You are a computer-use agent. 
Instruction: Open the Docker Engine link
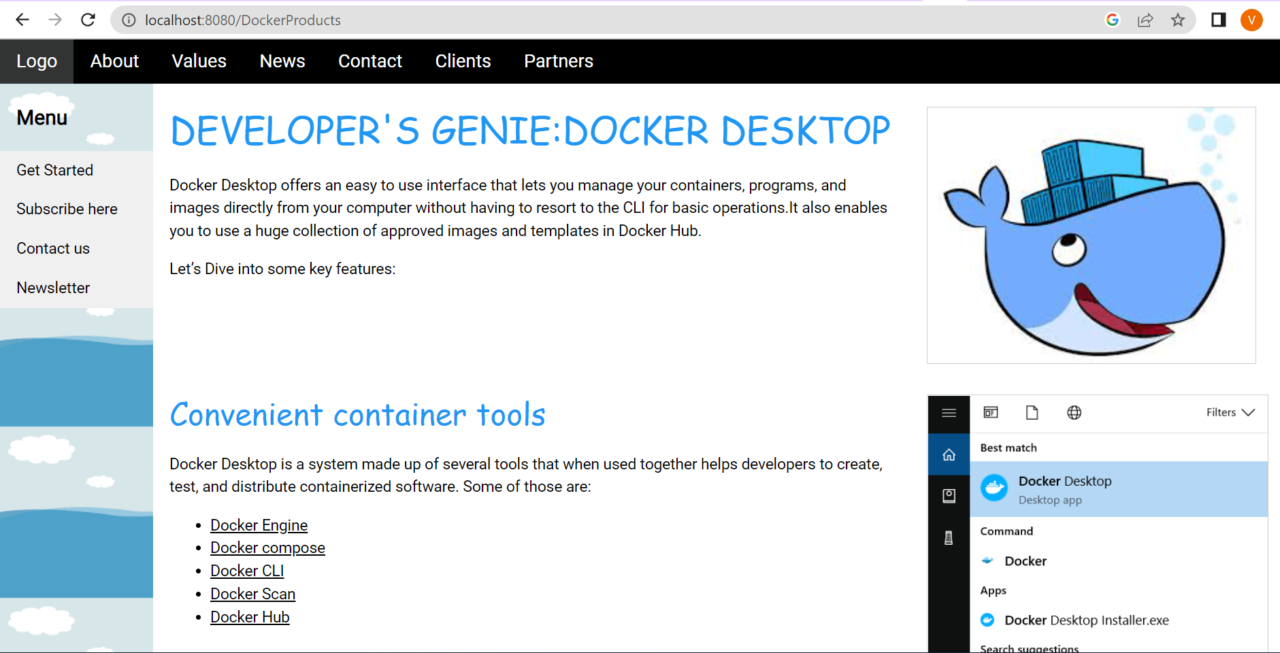pos(258,524)
